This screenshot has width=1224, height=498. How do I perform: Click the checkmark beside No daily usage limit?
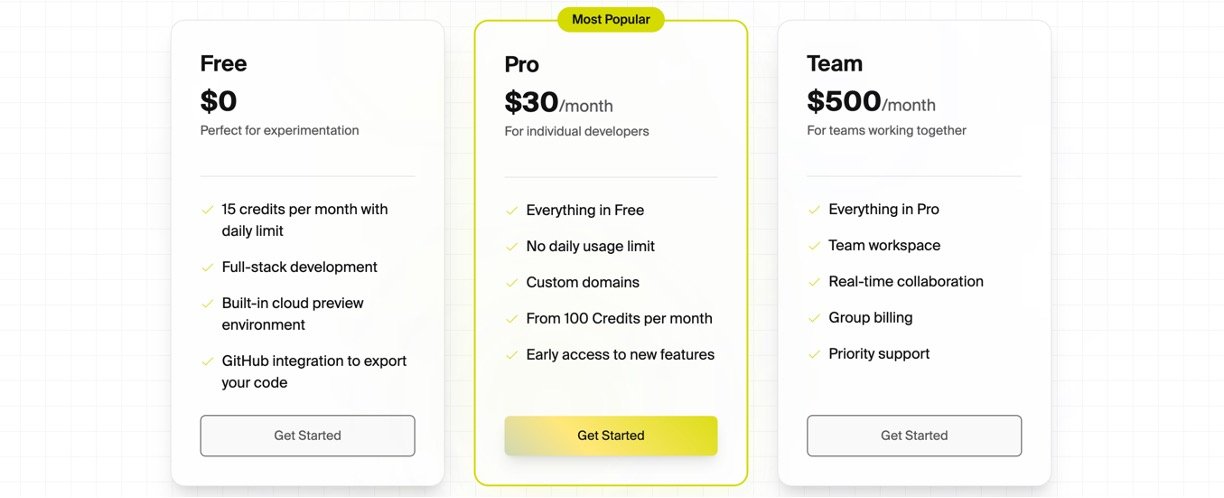coord(512,247)
